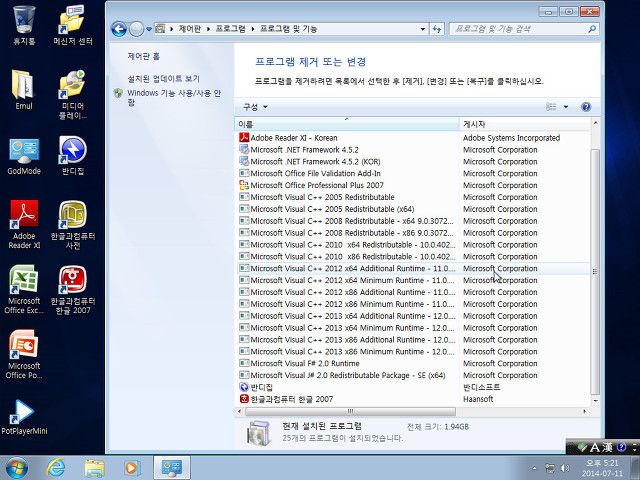Select Microsoft Office File Validation Add-In
The image size is (640, 480).
point(412,173)
